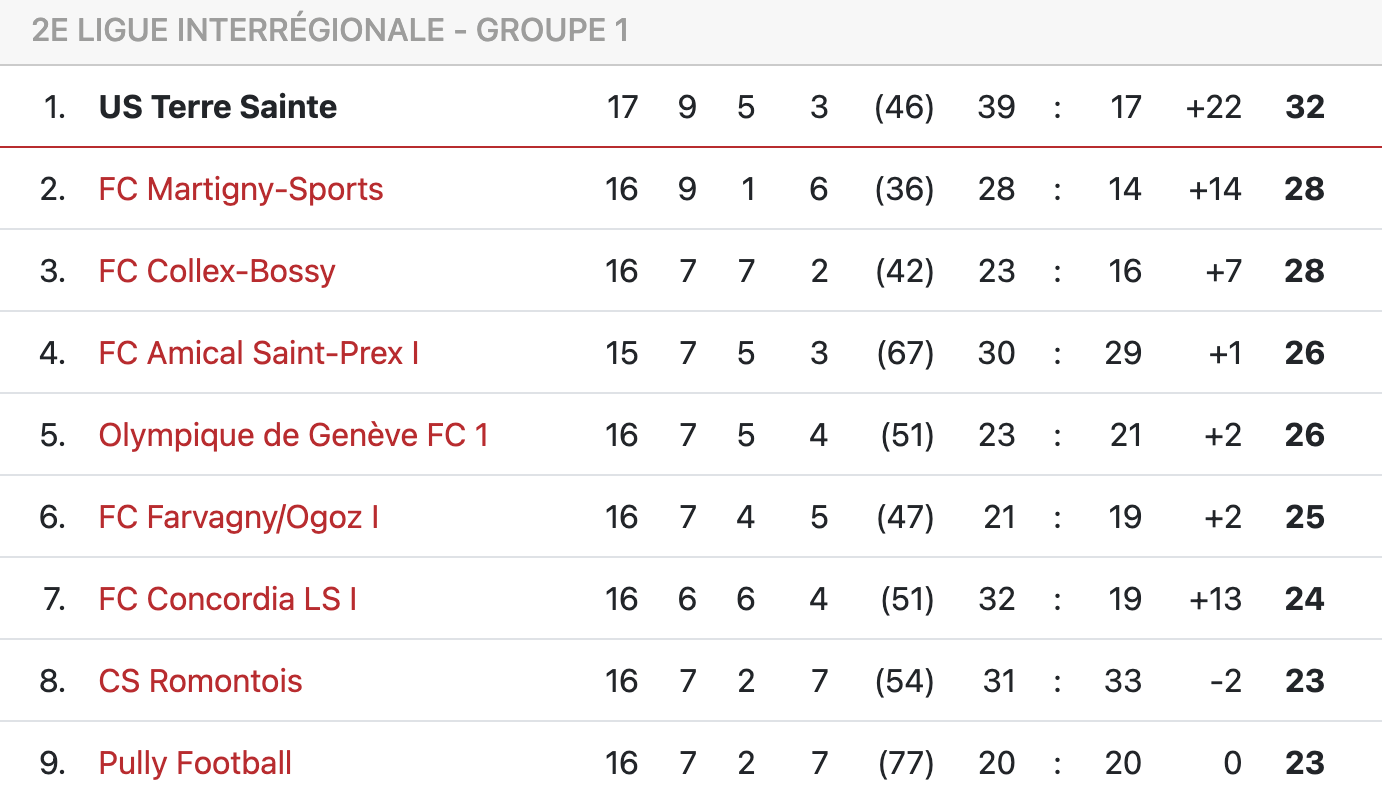Image resolution: width=1382 pixels, height=794 pixels.
Task: Click US Terre Sainte's 32 points total
Action: coord(1304,107)
